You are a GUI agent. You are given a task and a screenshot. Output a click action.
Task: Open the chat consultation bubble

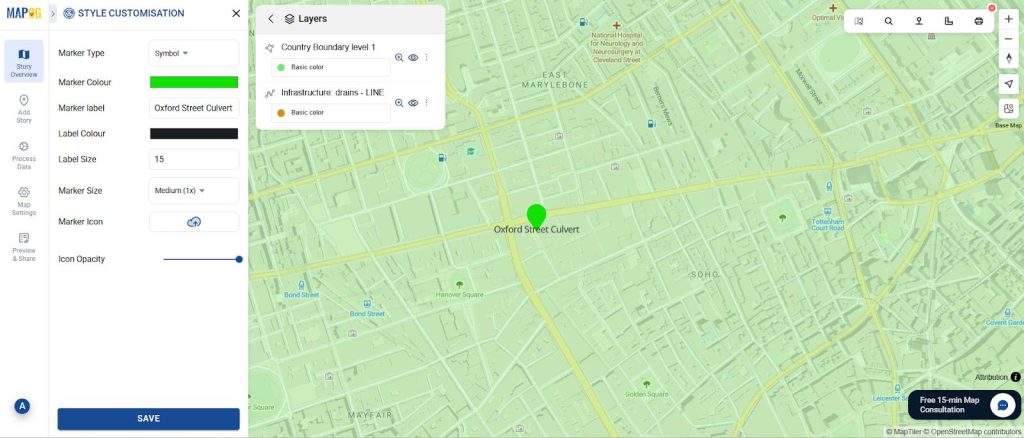pyautogui.click(x=1002, y=404)
